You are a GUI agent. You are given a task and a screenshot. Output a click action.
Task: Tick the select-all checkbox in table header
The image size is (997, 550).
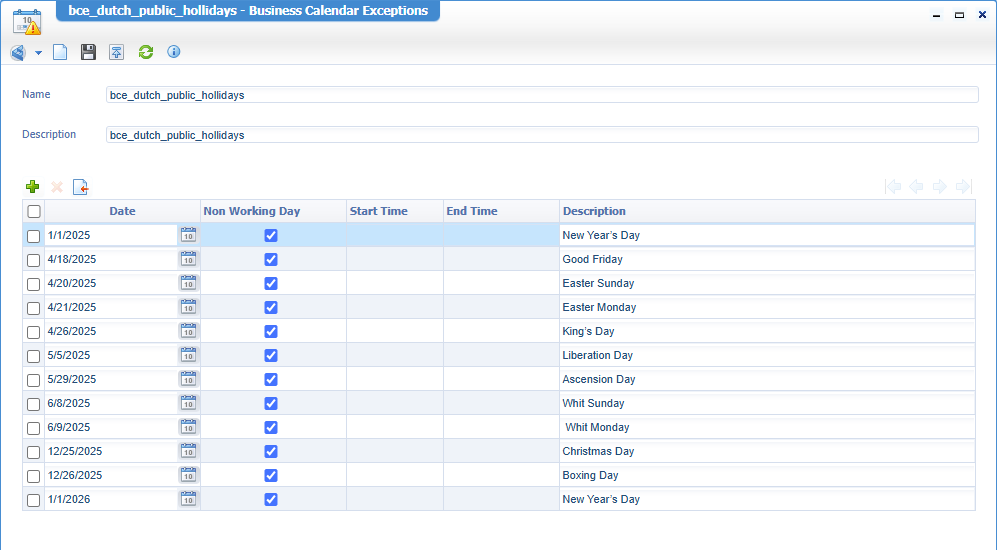pos(34,212)
